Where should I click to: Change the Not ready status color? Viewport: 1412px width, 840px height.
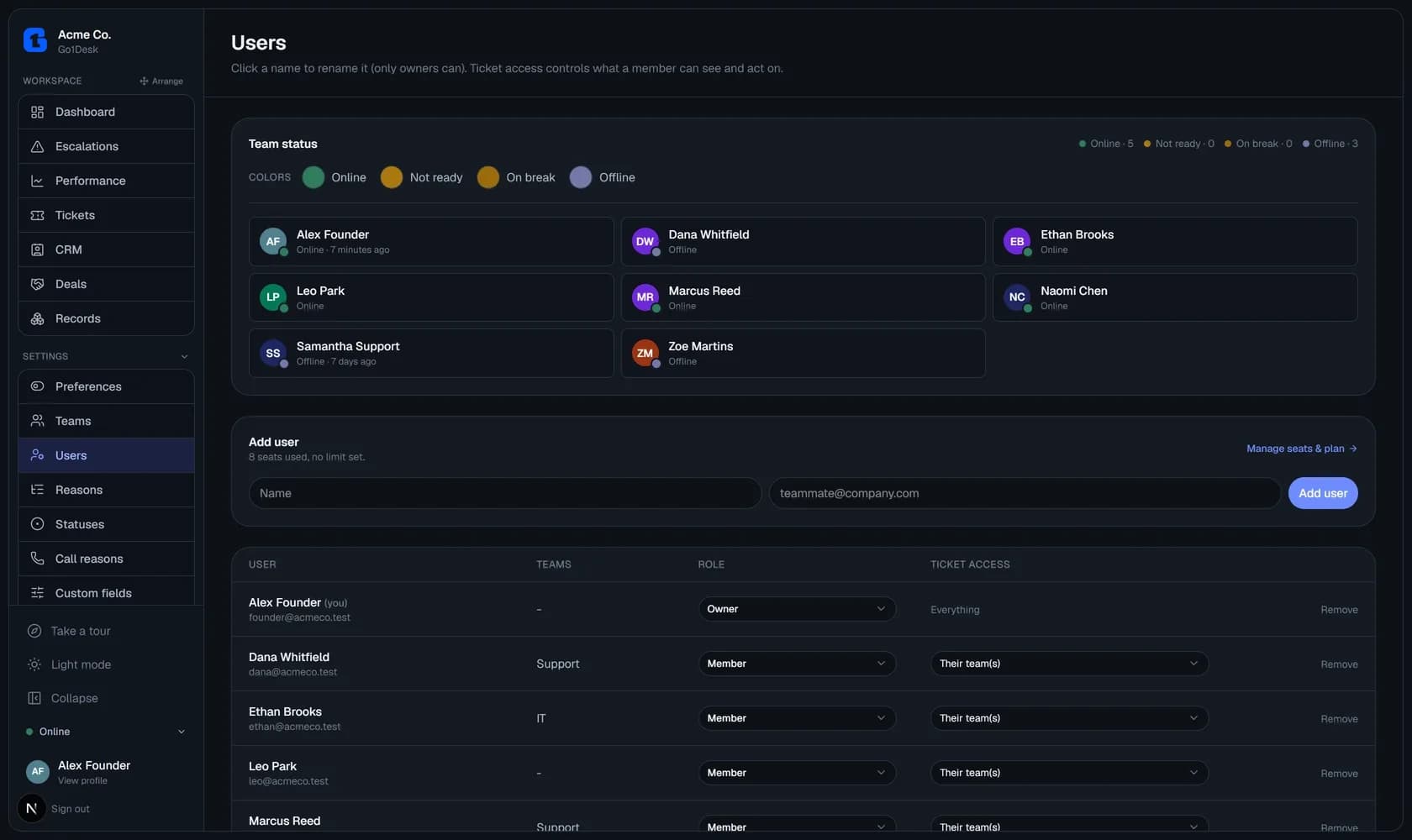pyautogui.click(x=392, y=177)
